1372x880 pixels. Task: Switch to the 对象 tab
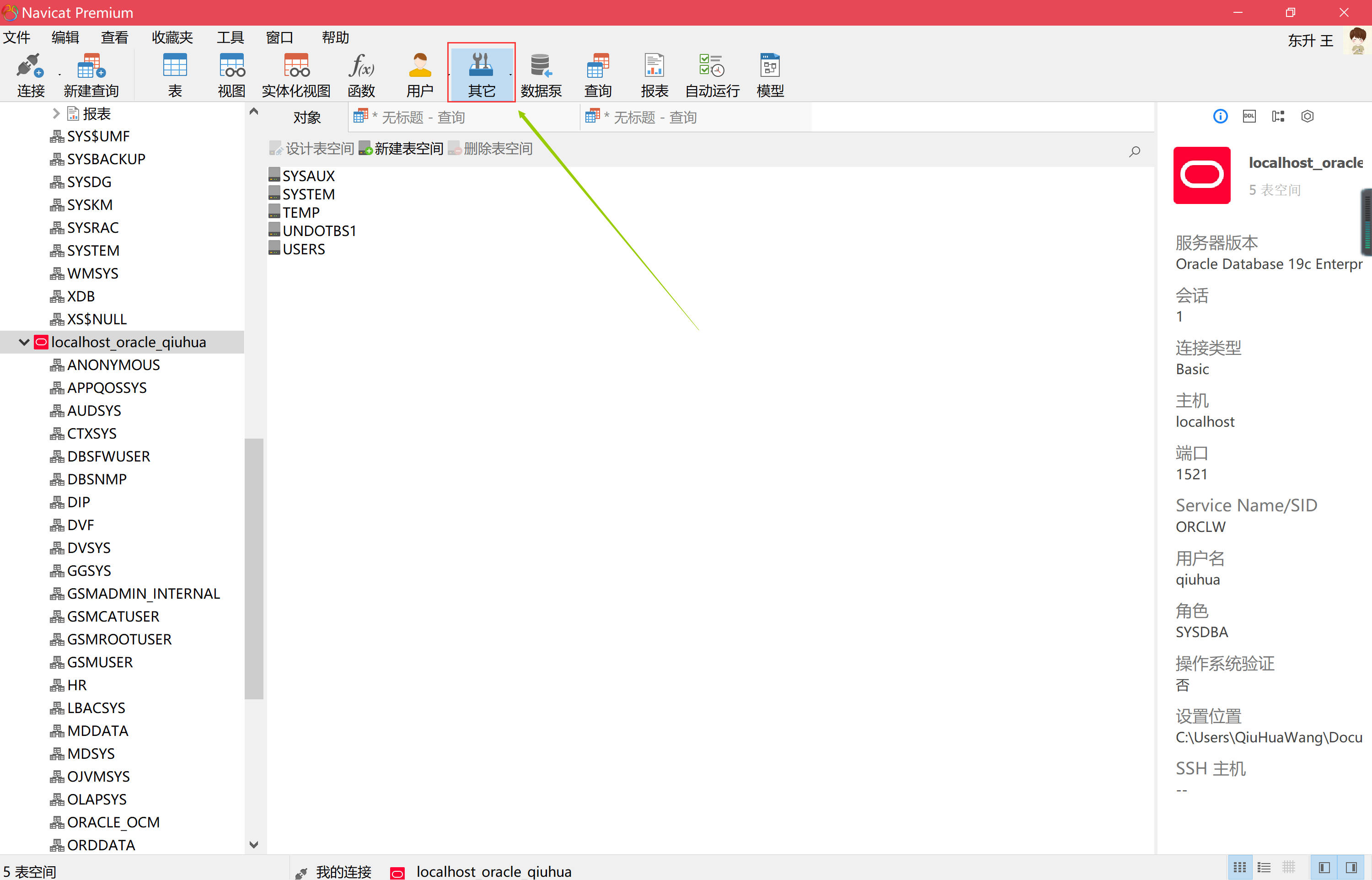point(307,118)
